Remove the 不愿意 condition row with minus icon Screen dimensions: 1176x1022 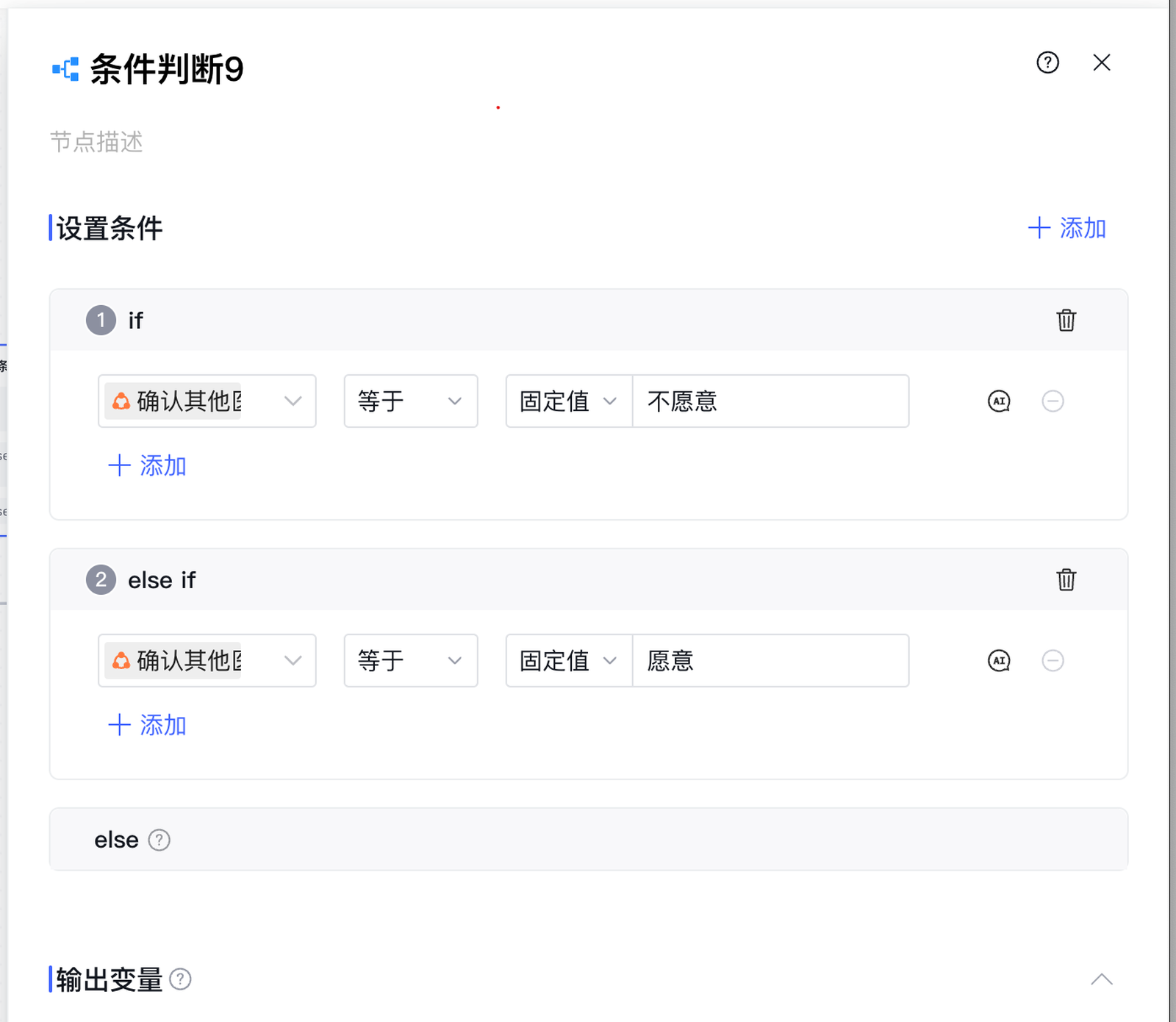pos(1053,401)
